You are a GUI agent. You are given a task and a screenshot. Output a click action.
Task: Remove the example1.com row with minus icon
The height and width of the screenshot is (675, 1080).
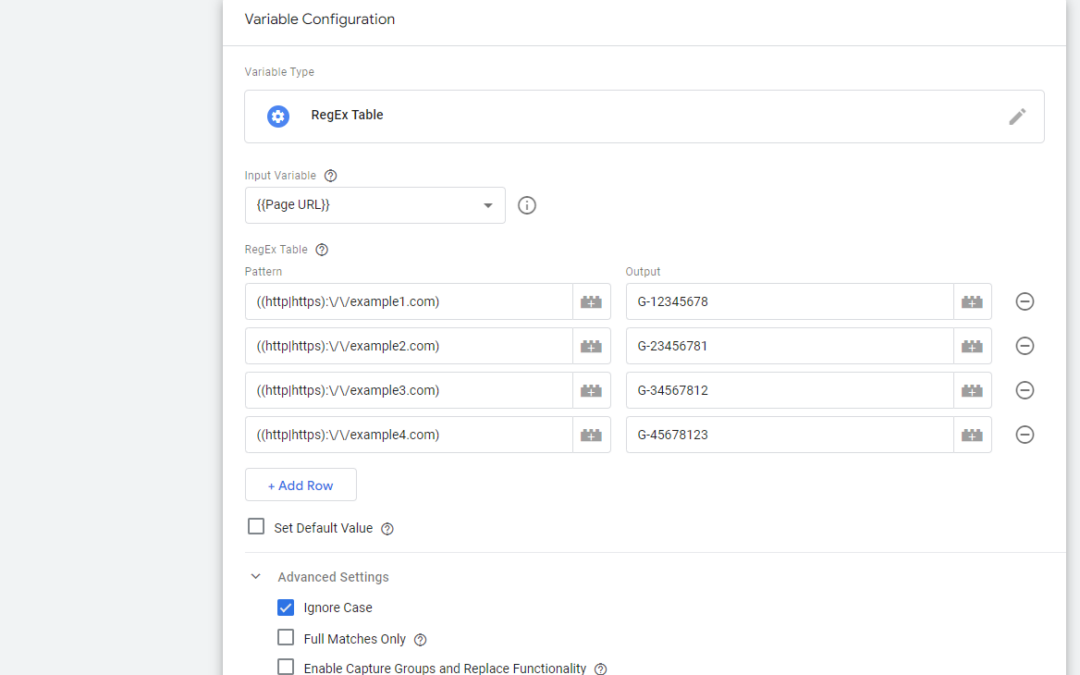click(1024, 302)
